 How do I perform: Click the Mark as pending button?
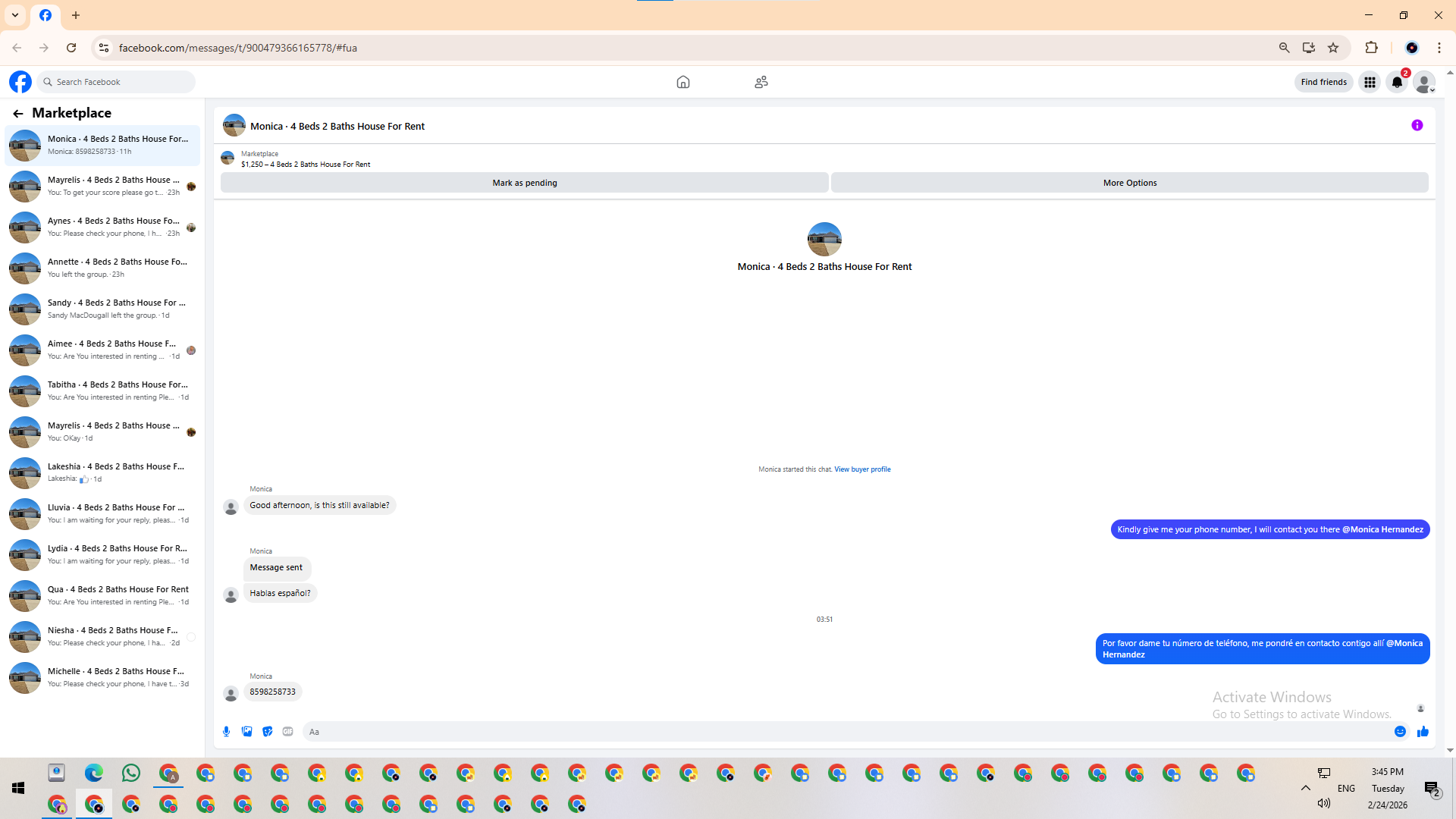point(524,183)
